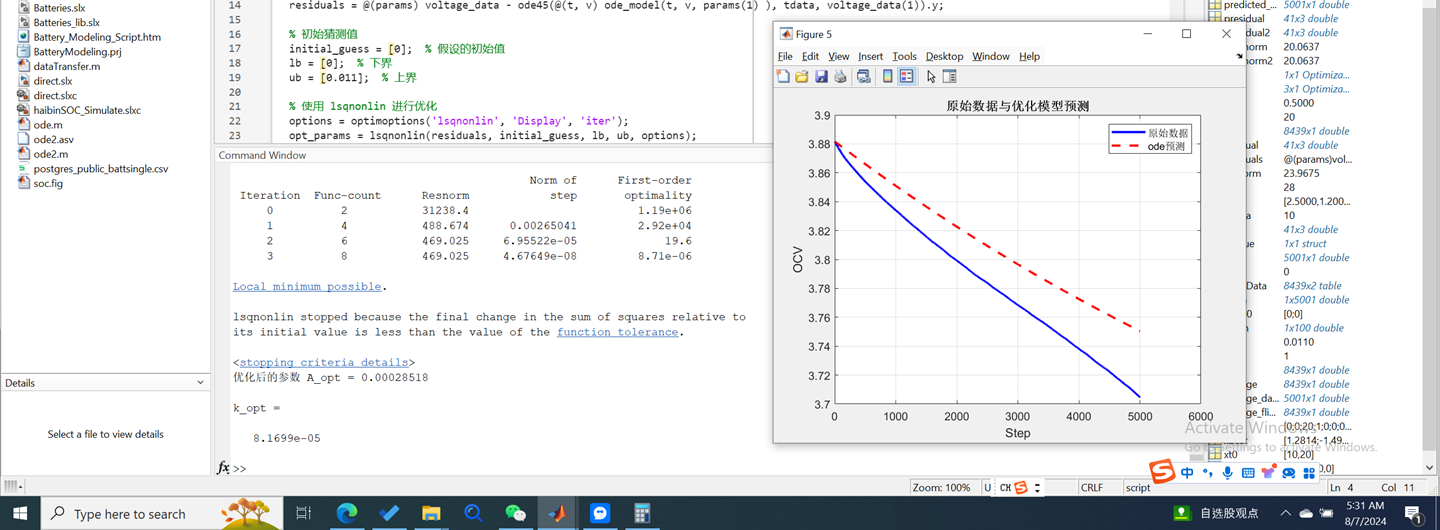Open the Property Inspector icon
Screen dimensions: 1440x530
(950, 77)
